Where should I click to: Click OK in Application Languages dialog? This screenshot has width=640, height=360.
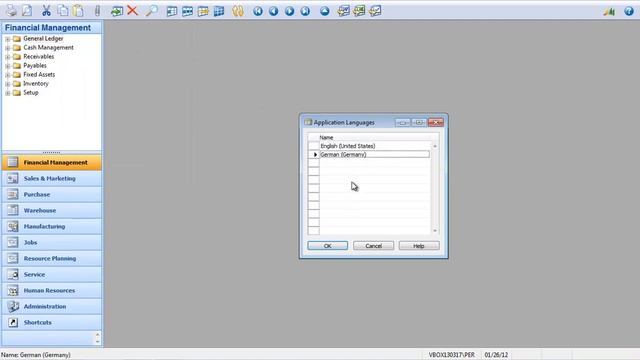coord(328,246)
